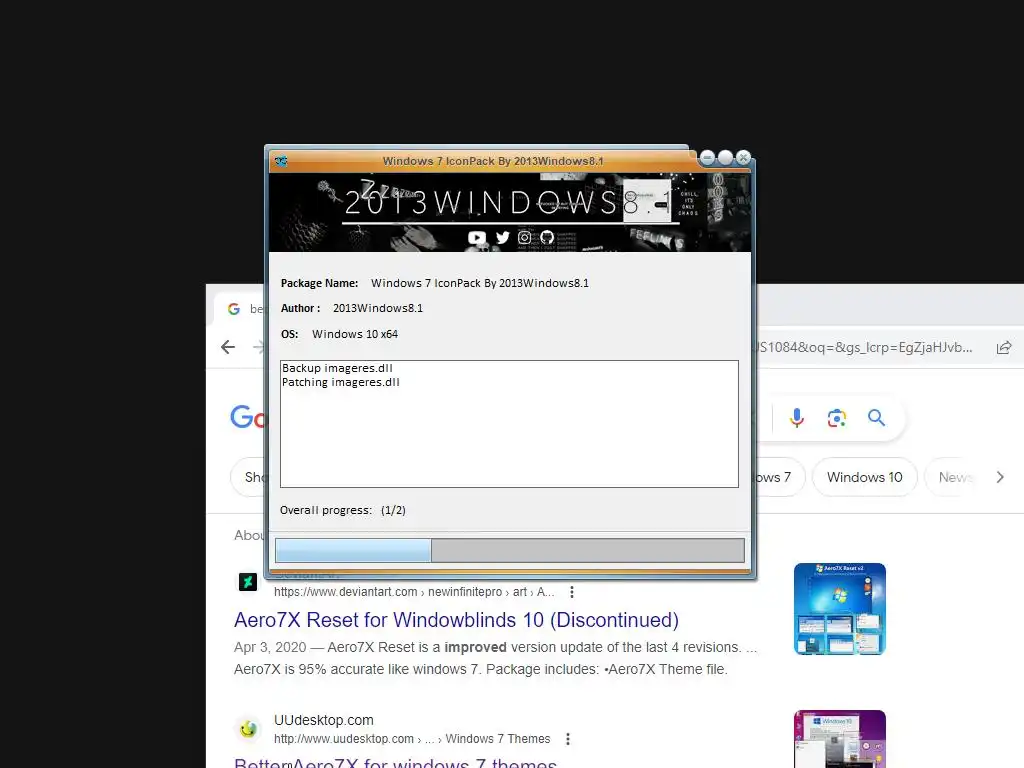Minimize the IconPack installer window
This screenshot has width=1024, height=768.
click(707, 157)
